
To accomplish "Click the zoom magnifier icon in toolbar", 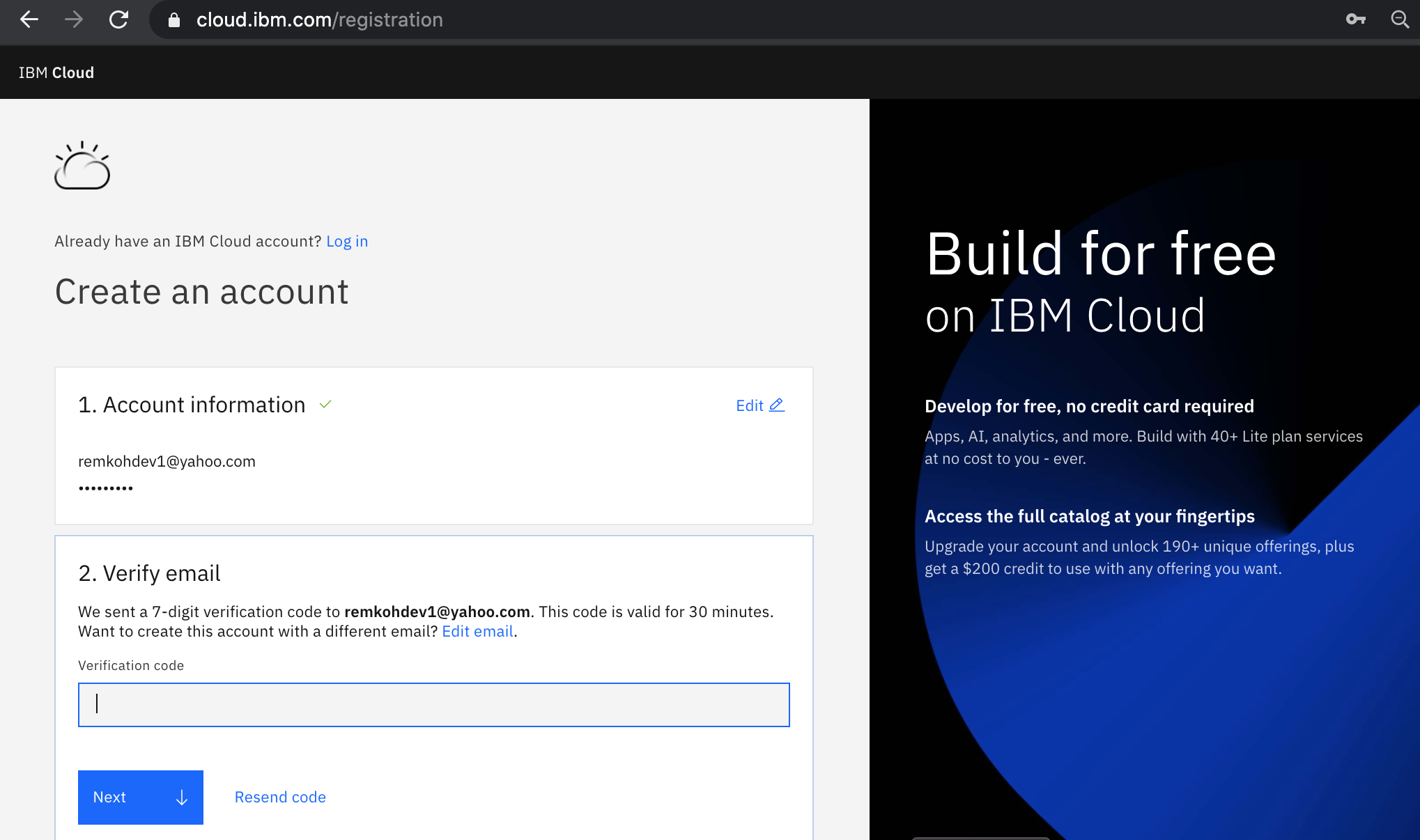I will (x=1400, y=20).
